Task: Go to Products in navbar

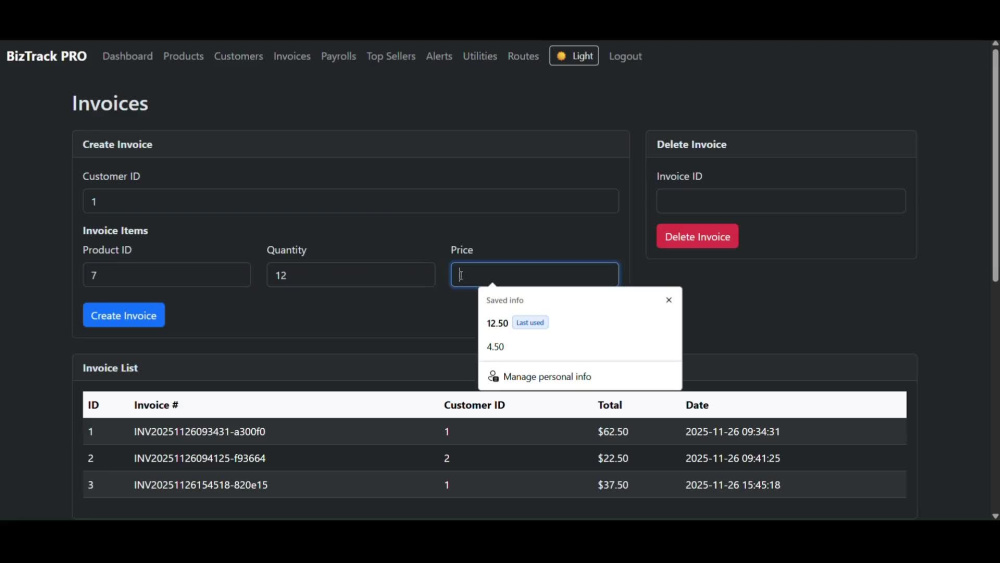Action: pos(183,56)
